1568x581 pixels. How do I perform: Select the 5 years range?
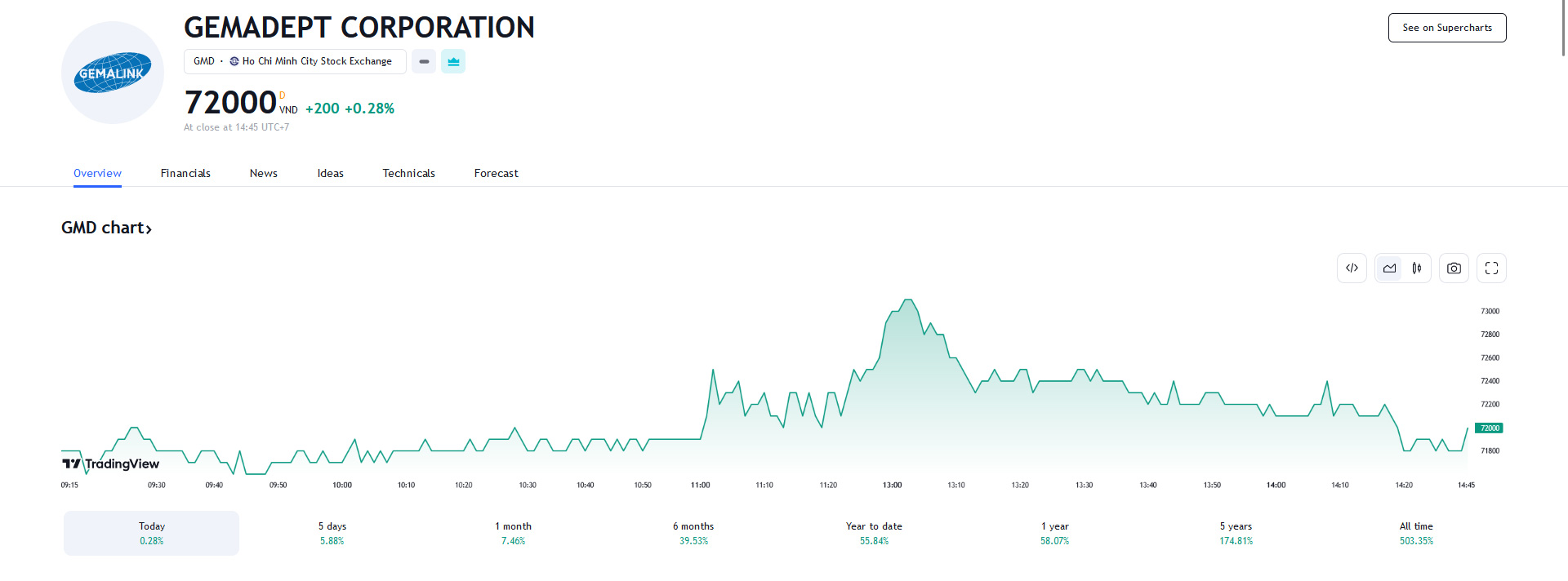coord(1236,533)
